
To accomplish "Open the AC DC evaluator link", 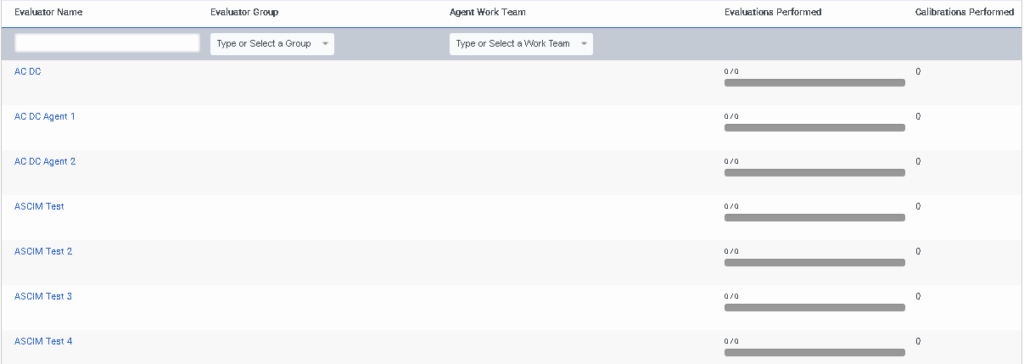I will tap(27, 72).
